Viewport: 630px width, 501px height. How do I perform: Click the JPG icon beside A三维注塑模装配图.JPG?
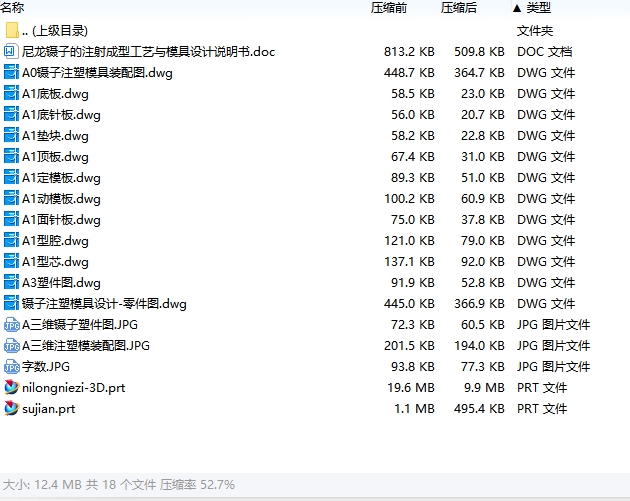click(12, 346)
